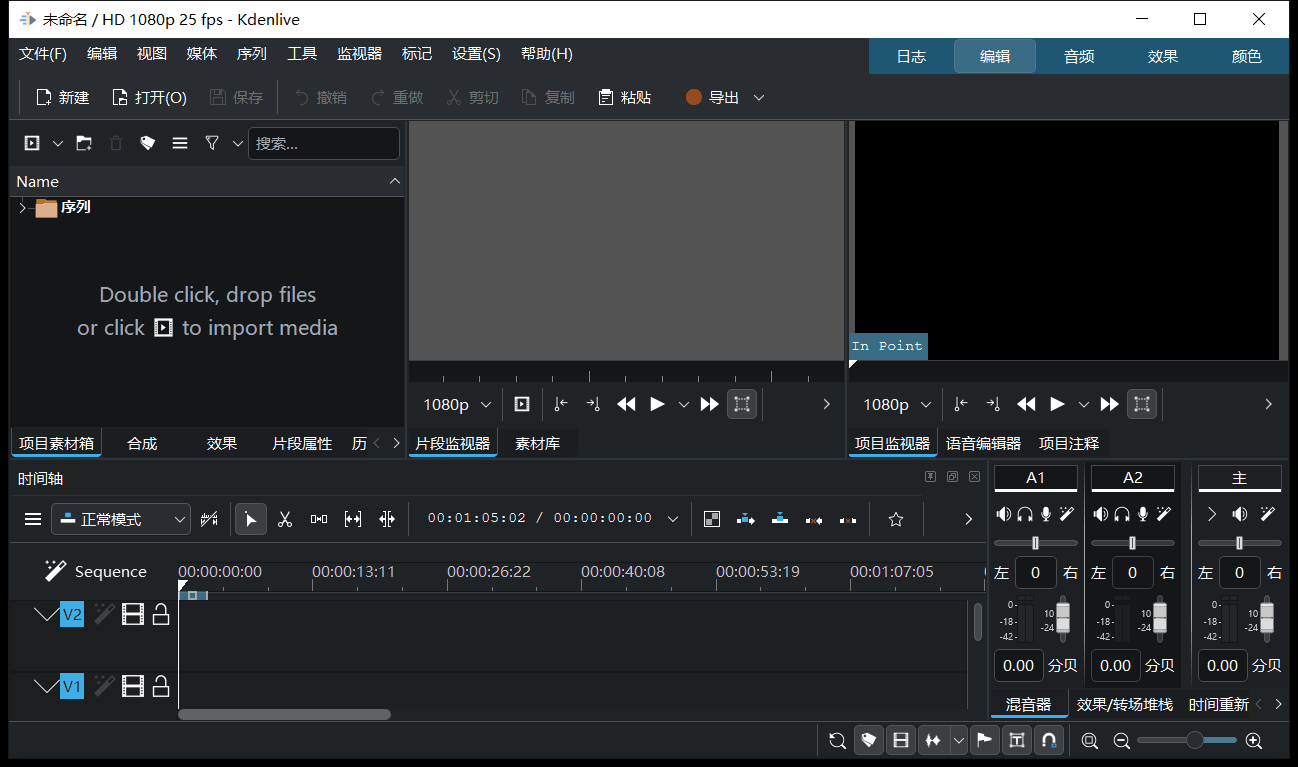1298x767 pixels.
Task: Mute audio channel A1 in mixer
Action: tap(1004, 514)
